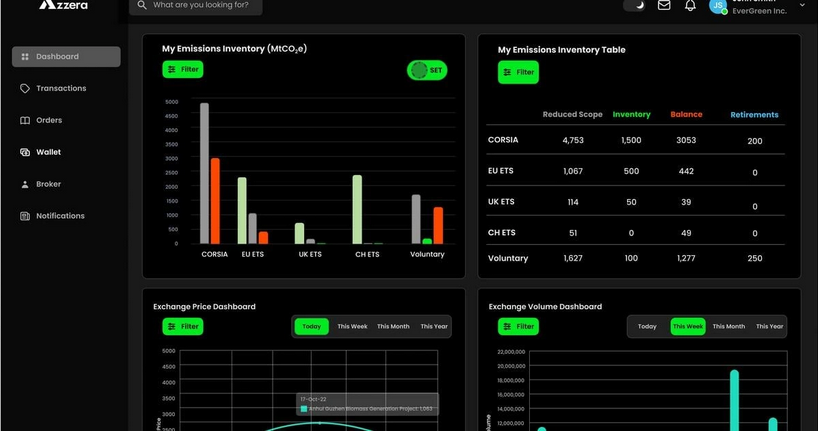Select Today tab in Exchange Volume Dashboard
The height and width of the screenshot is (435, 818).
click(647, 327)
